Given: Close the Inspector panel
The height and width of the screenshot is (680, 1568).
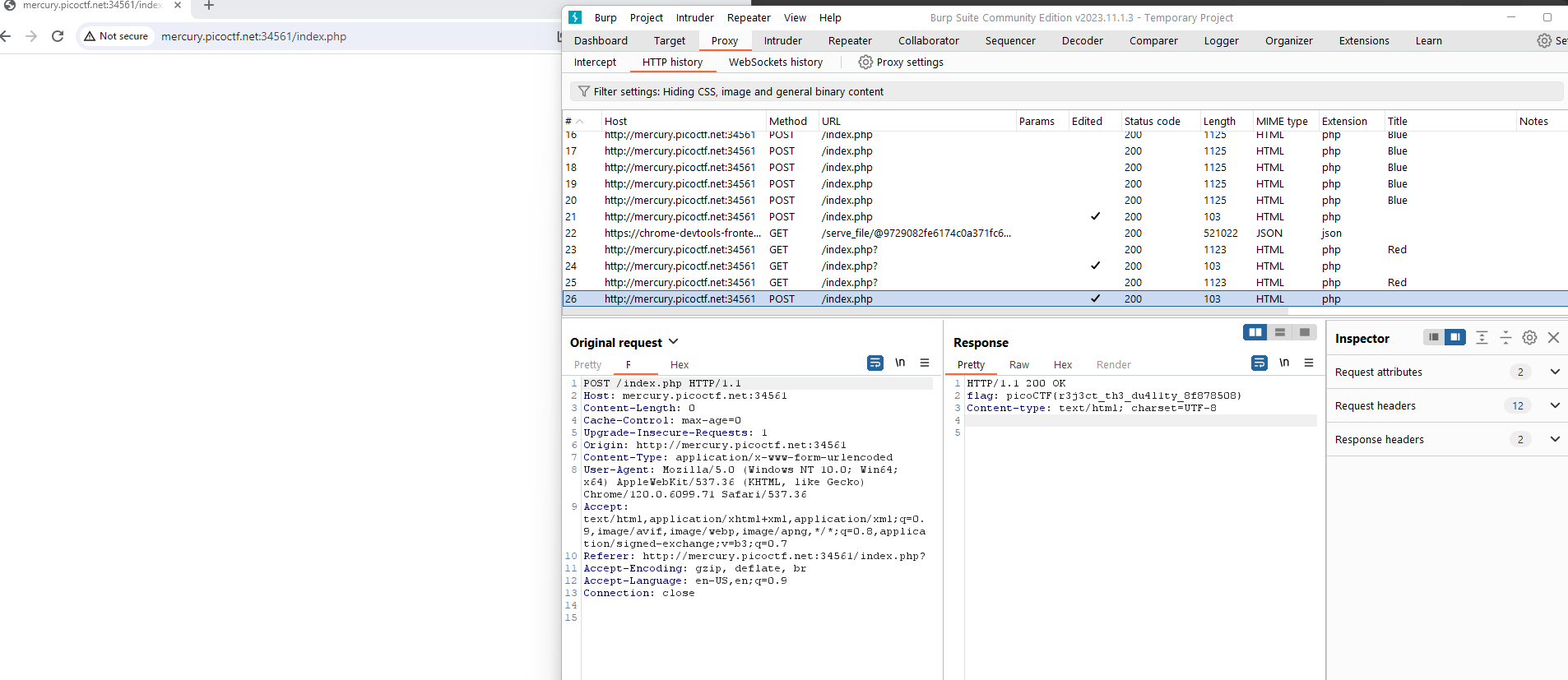Looking at the screenshot, I should pos(1553,337).
